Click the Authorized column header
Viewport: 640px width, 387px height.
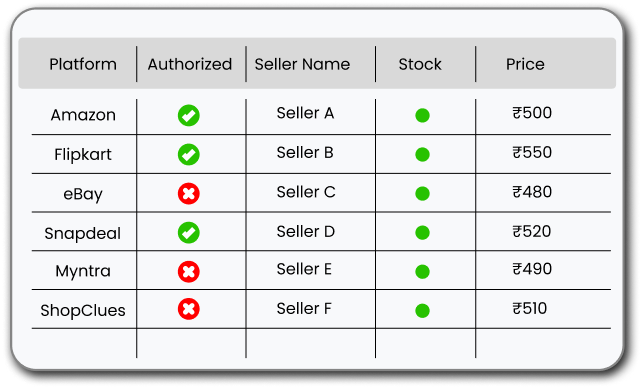click(x=190, y=64)
